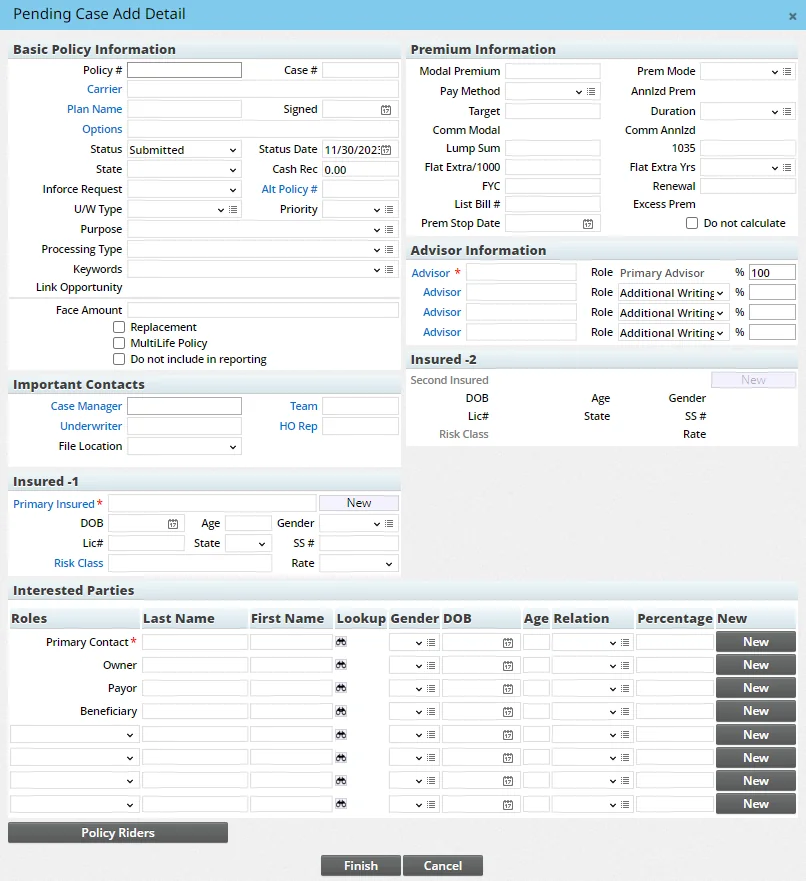Enable the Replacement checkbox
806x881 pixels.
[x=118, y=327]
